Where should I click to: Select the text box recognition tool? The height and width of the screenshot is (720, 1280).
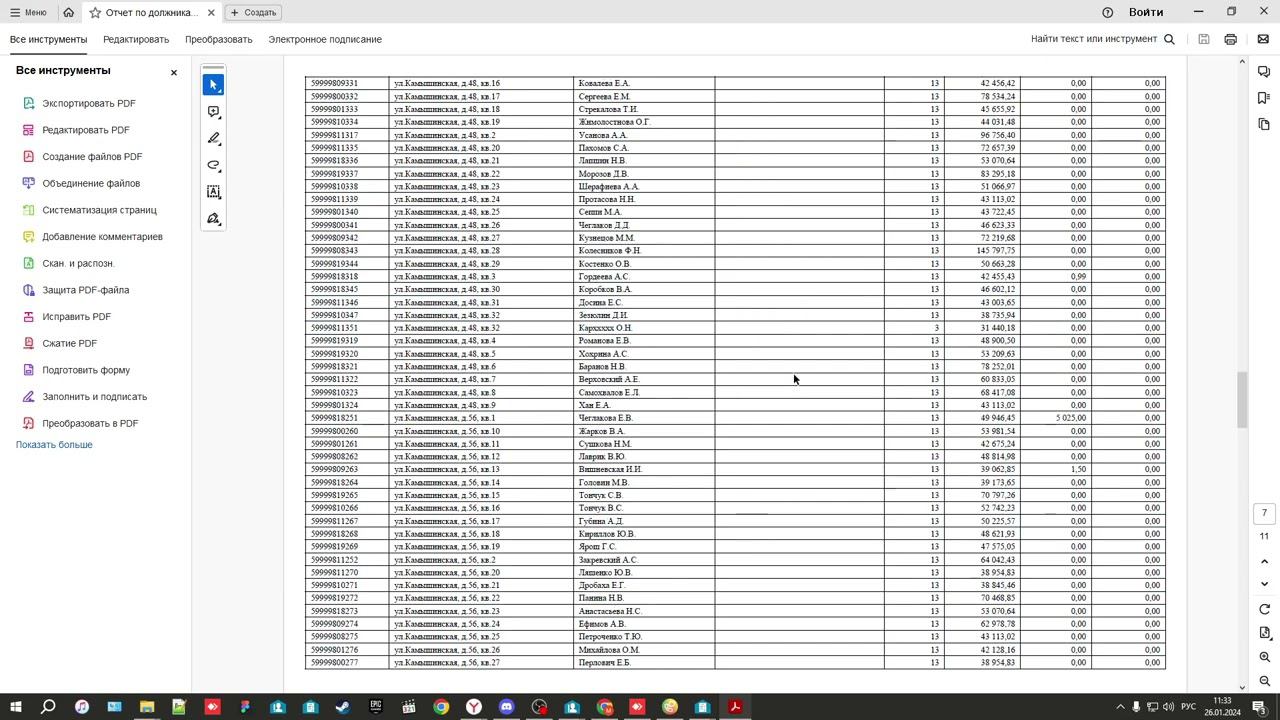(x=213, y=192)
